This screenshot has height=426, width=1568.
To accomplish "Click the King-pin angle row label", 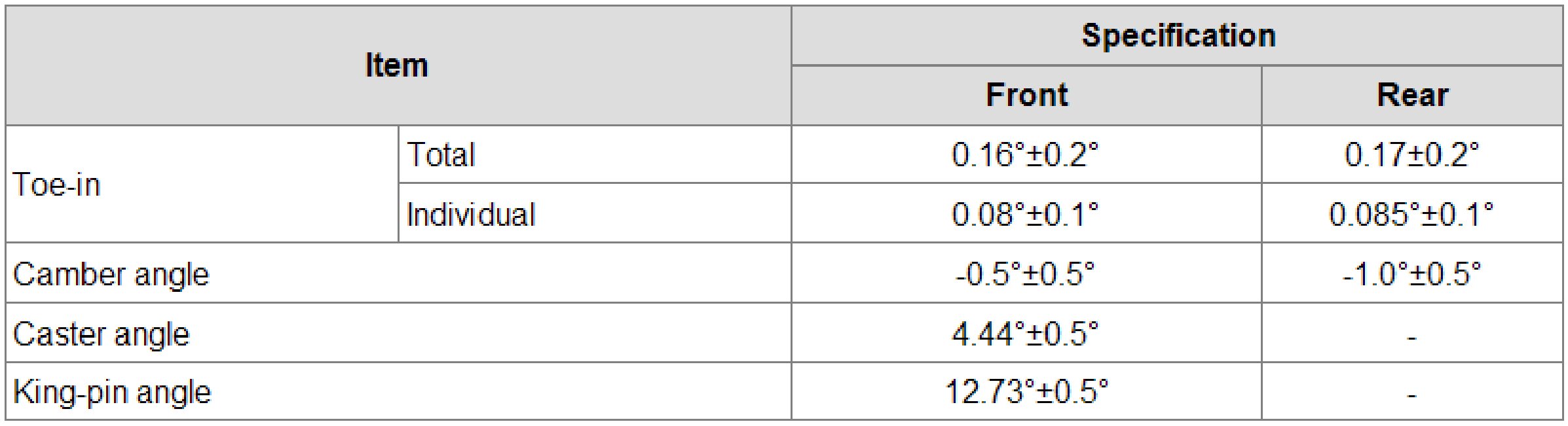I will click(112, 392).
